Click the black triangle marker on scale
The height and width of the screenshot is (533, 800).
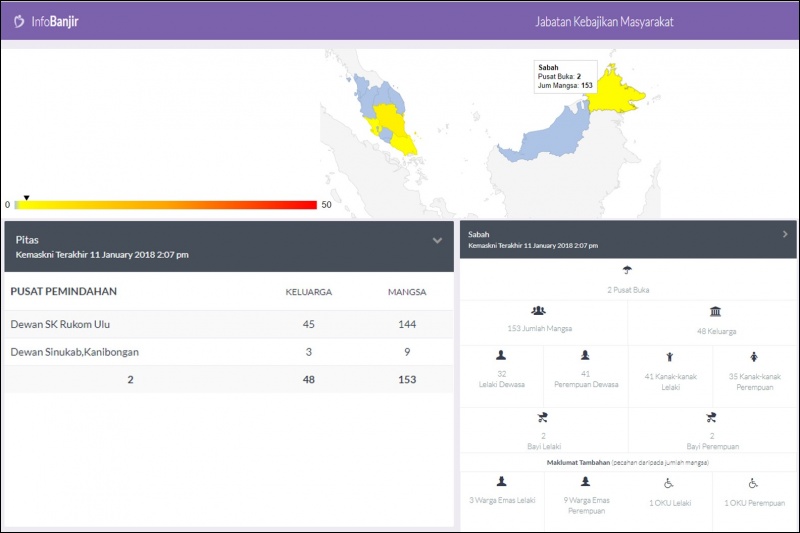click(x=27, y=197)
